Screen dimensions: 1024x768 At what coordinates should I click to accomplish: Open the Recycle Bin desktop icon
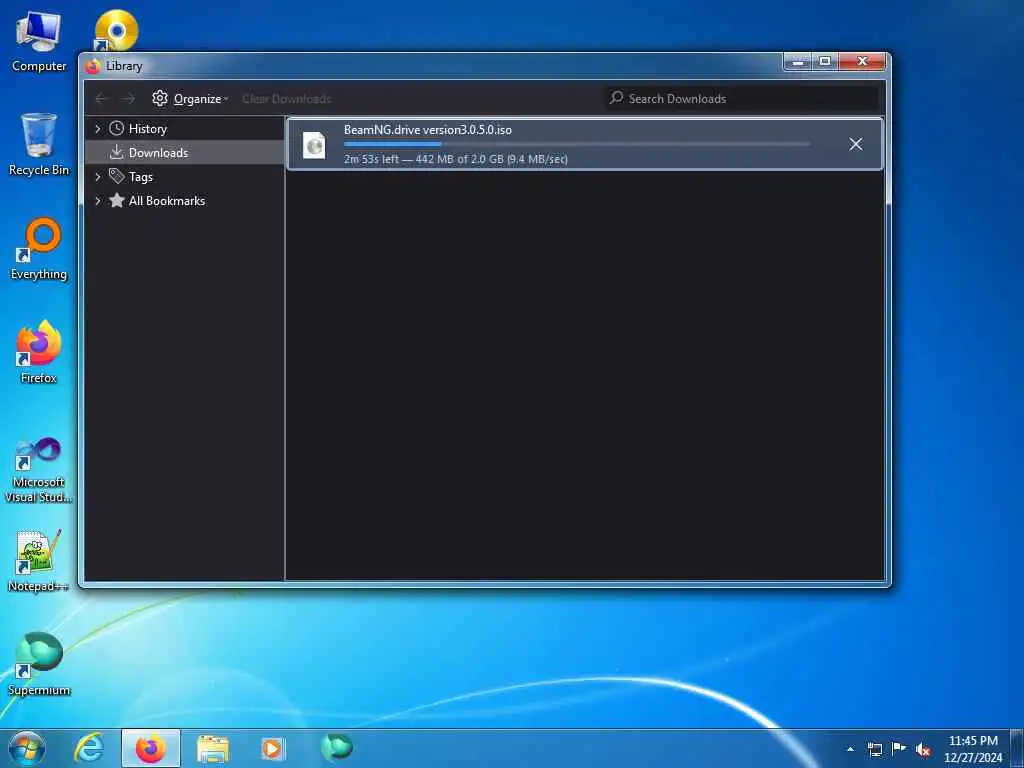(x=39, y=144)
